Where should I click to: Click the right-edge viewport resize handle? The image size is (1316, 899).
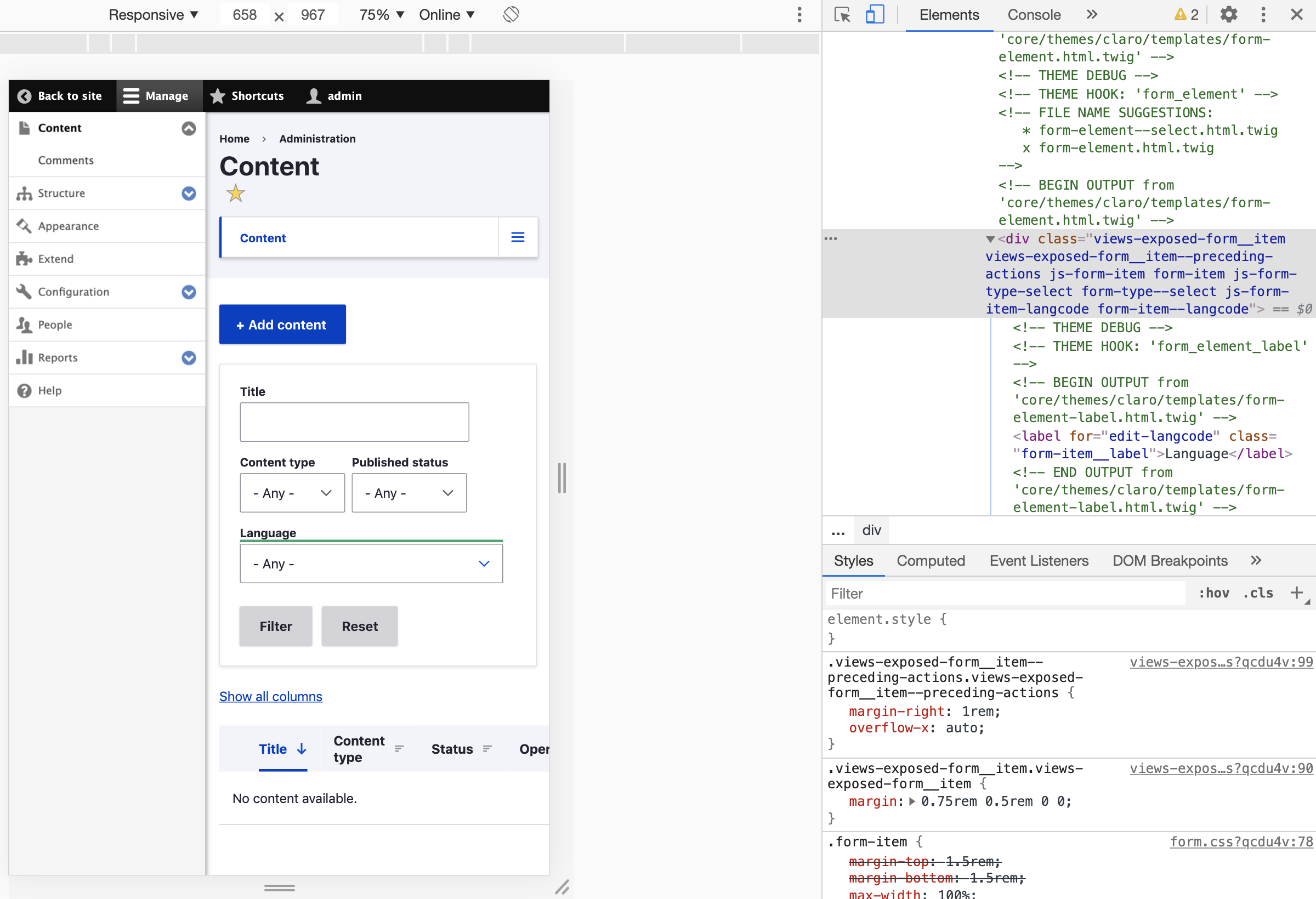click(x=561, y=478)
